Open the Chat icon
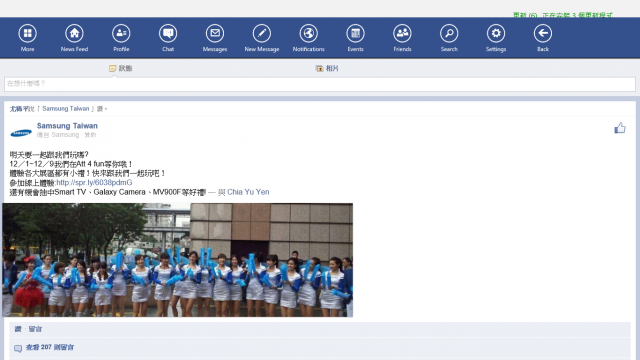The width and height of the screenshot is (640, 360). 168,33
